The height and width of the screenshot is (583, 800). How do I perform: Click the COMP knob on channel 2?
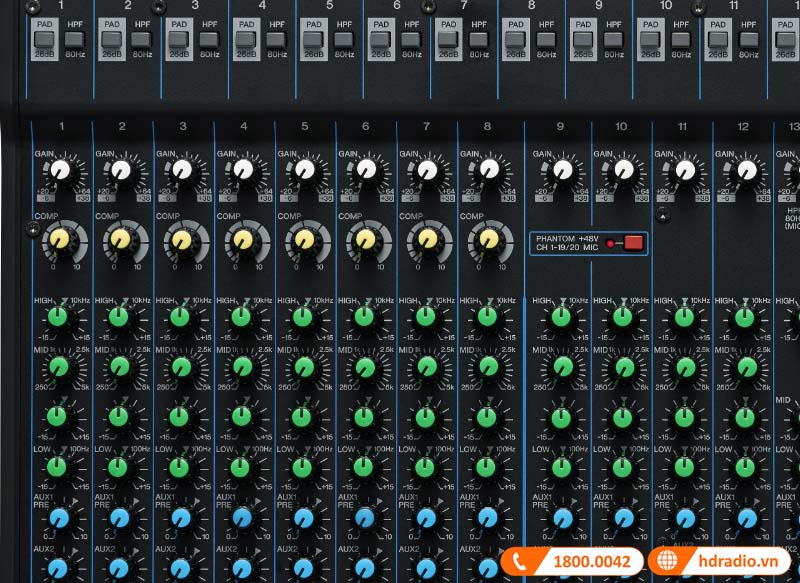click(120, 240)
